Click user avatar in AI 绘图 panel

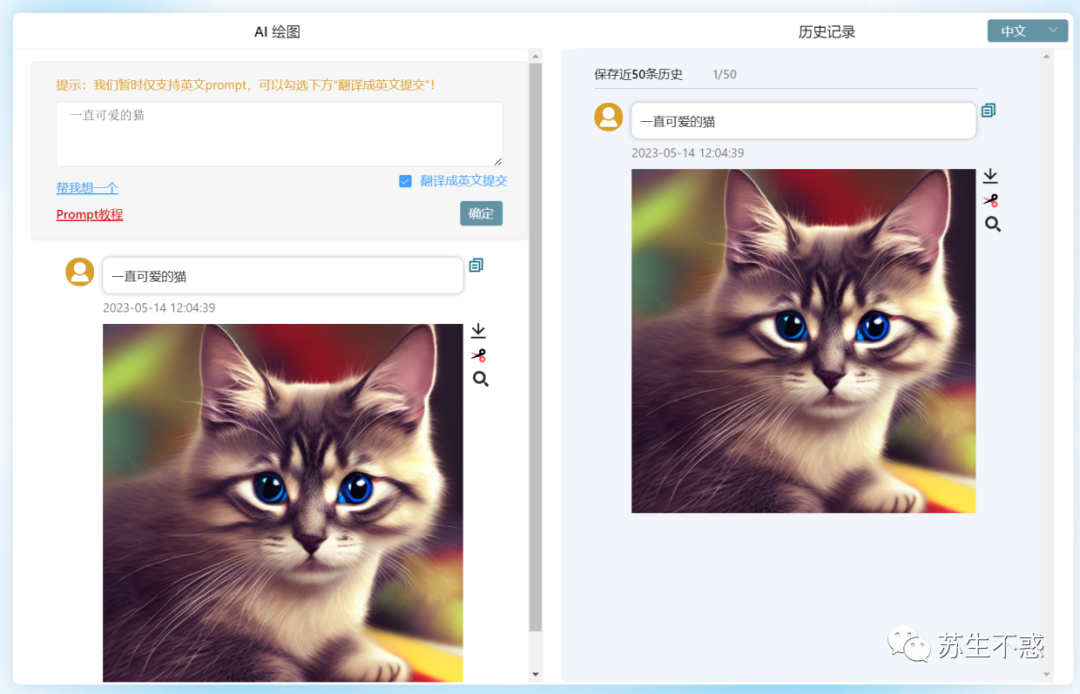click(80, 271)
